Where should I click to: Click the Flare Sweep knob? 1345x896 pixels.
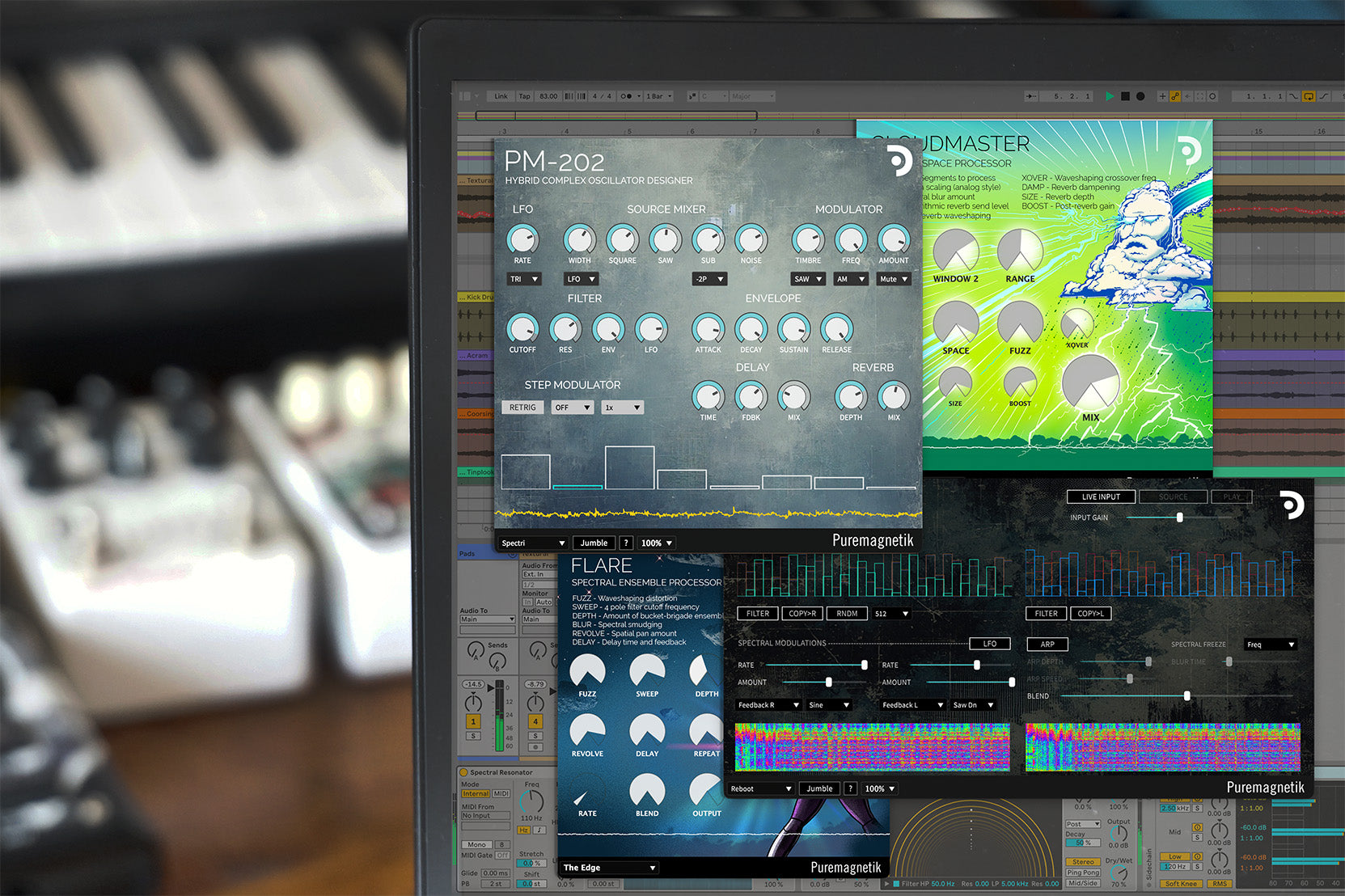point(647,670)
